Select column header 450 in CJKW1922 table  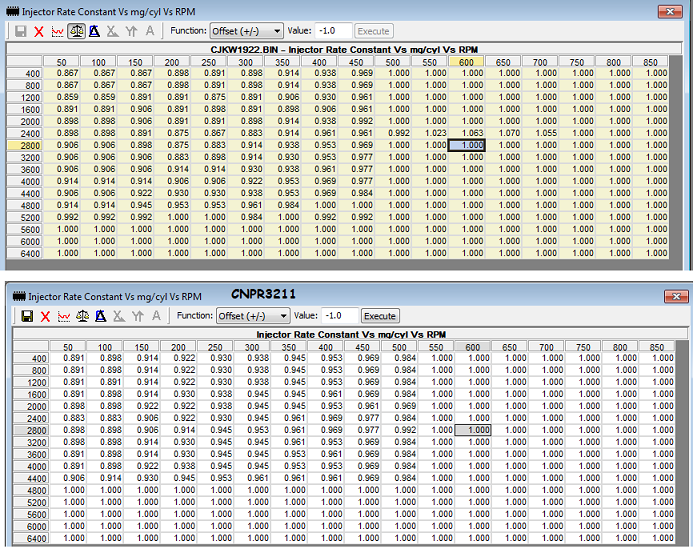(x=355, y=62)
